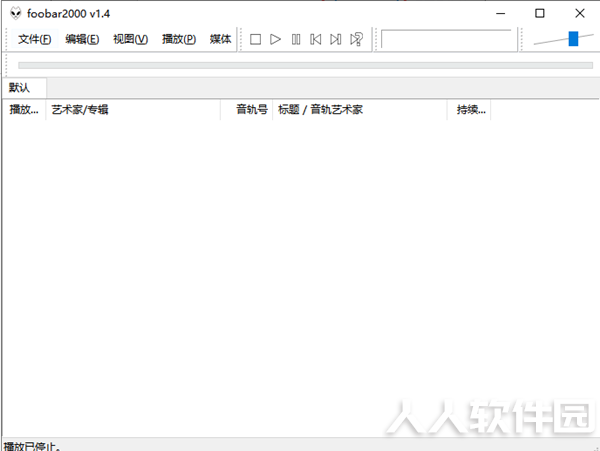
Task: Skip to the next track
Action: click(x=336, y=39)
